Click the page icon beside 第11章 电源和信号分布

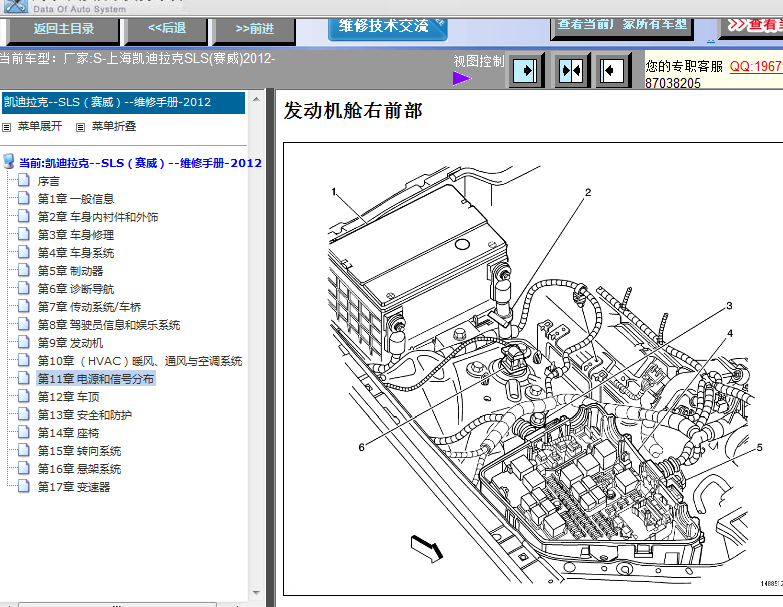pyautogui.click(x=23, y=377)
